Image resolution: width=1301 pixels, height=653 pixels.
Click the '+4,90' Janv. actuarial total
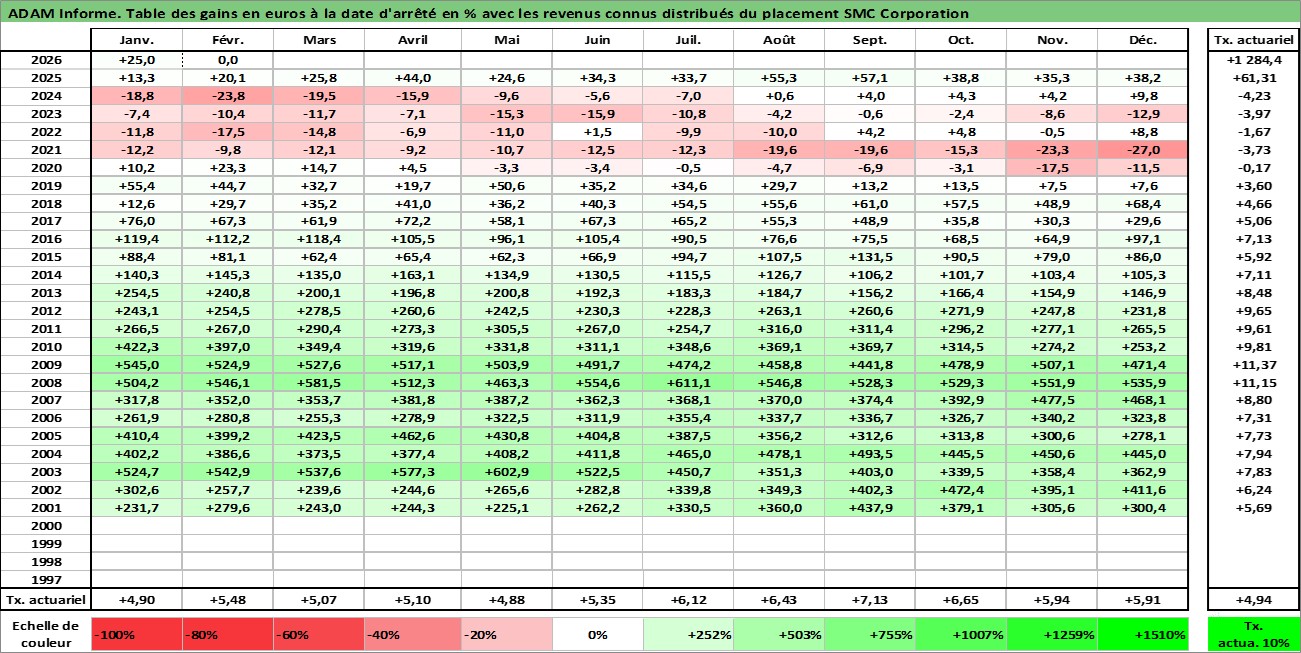pos(136,600)
